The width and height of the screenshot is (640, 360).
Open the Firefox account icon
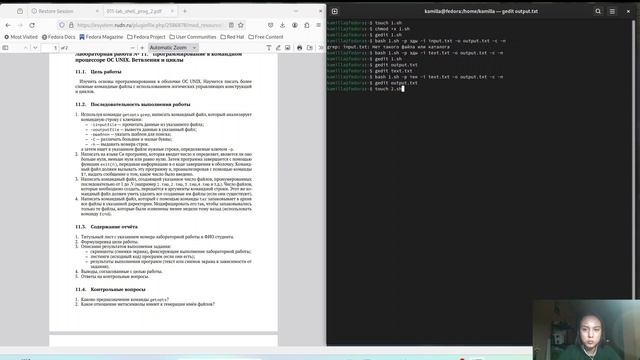click(x=295, y=25)
